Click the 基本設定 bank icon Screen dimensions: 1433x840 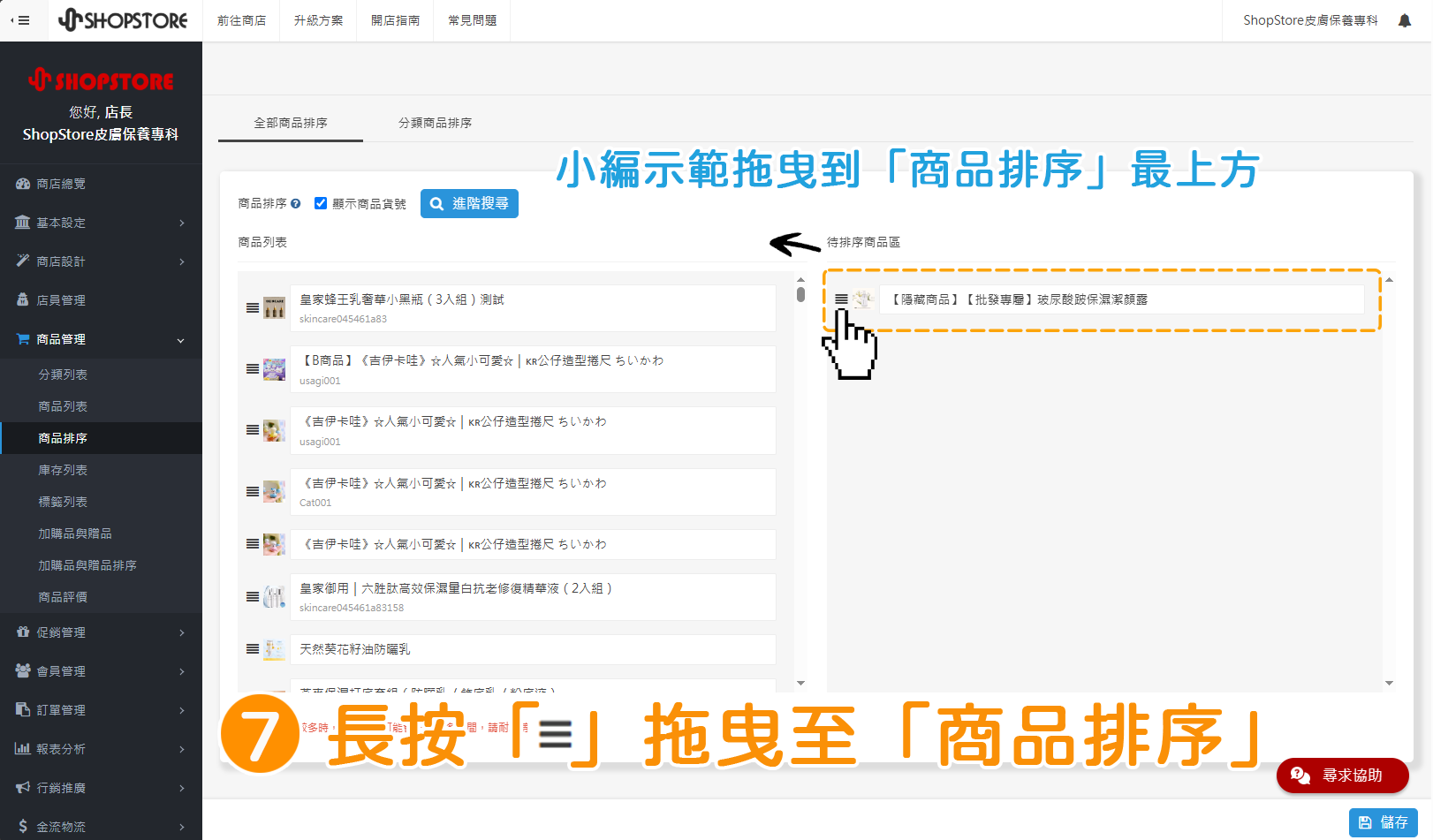(x=23, y=223)
